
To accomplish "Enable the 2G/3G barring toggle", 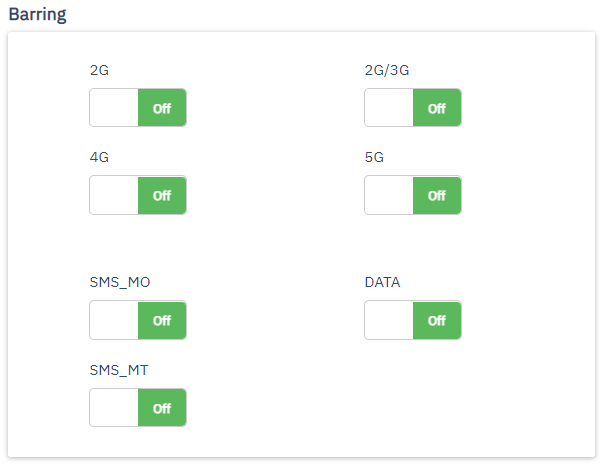I will pyautogui.click(x=413, y=108).
